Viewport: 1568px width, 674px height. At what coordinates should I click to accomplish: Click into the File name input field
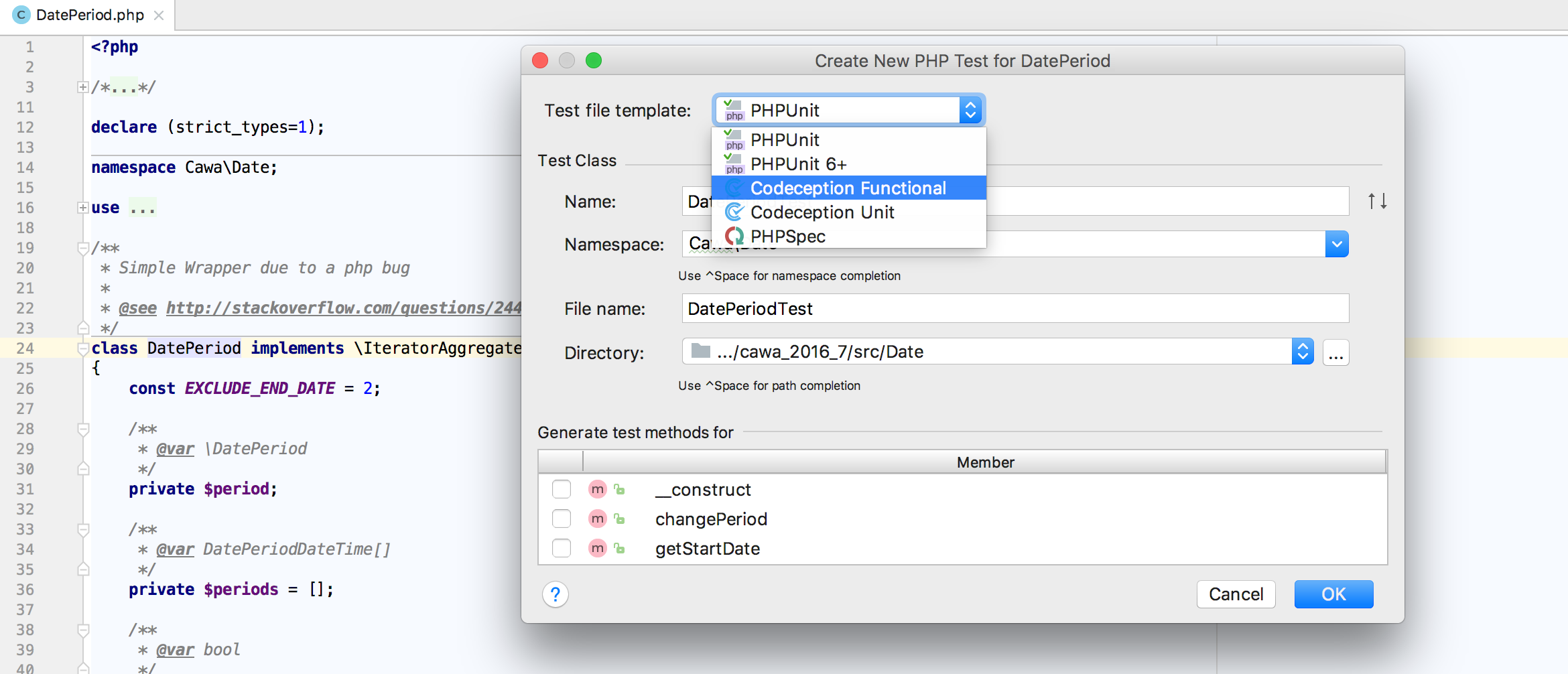tap(1015, 309)
